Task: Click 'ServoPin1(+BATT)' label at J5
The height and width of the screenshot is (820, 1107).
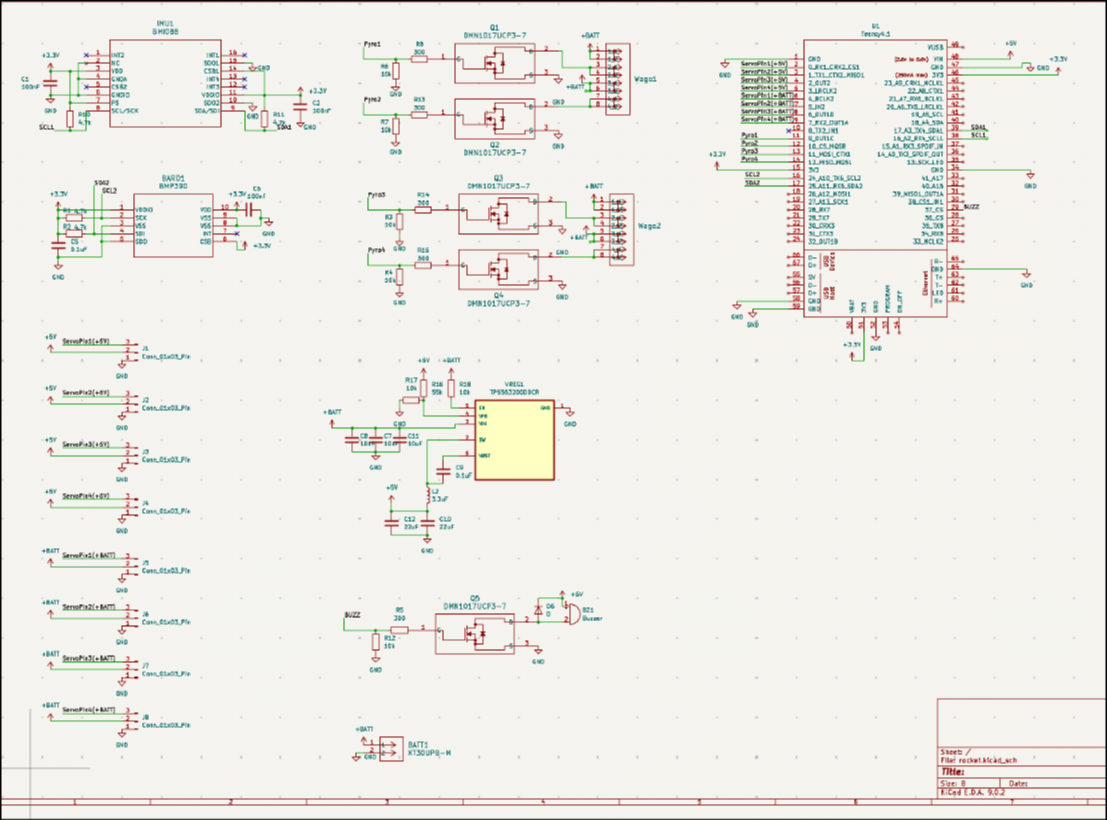Action: coord(89,555)
